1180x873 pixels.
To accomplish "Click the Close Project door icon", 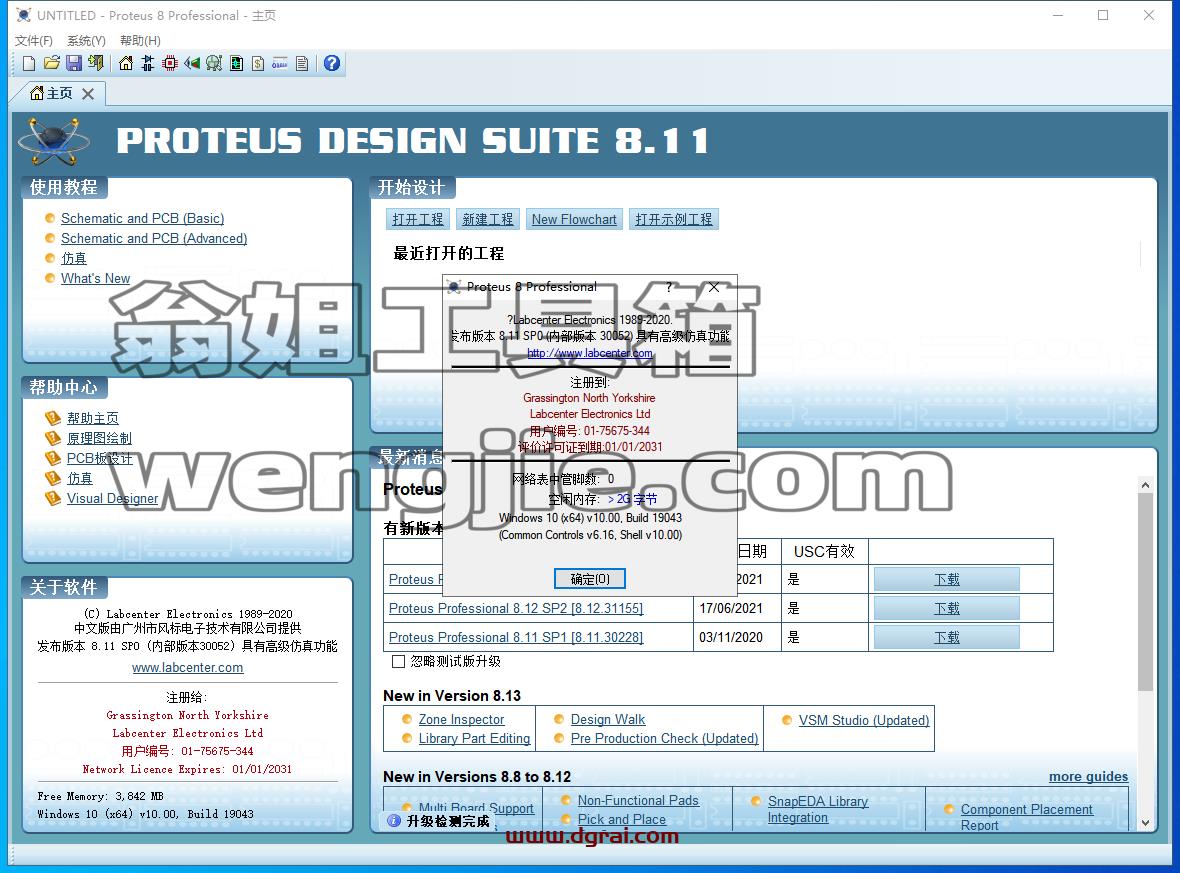I will point(96,63).
